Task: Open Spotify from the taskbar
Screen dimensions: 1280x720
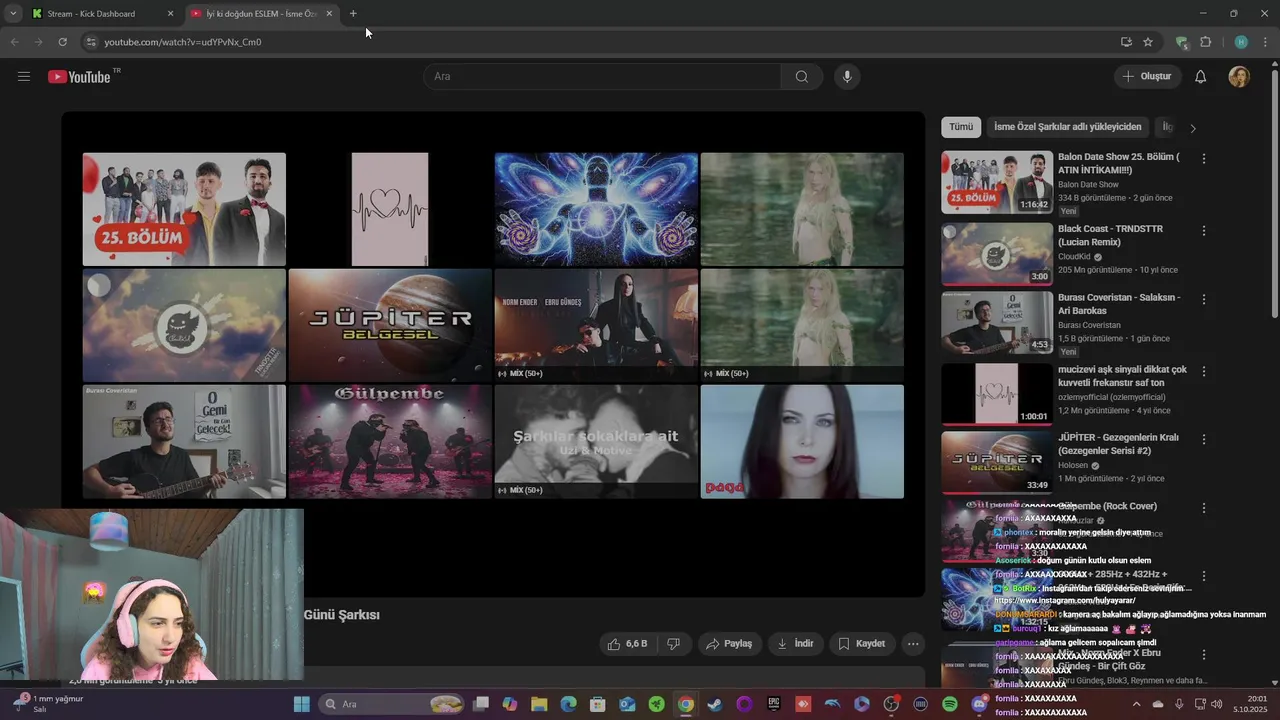Action: (x=950, y=704)
